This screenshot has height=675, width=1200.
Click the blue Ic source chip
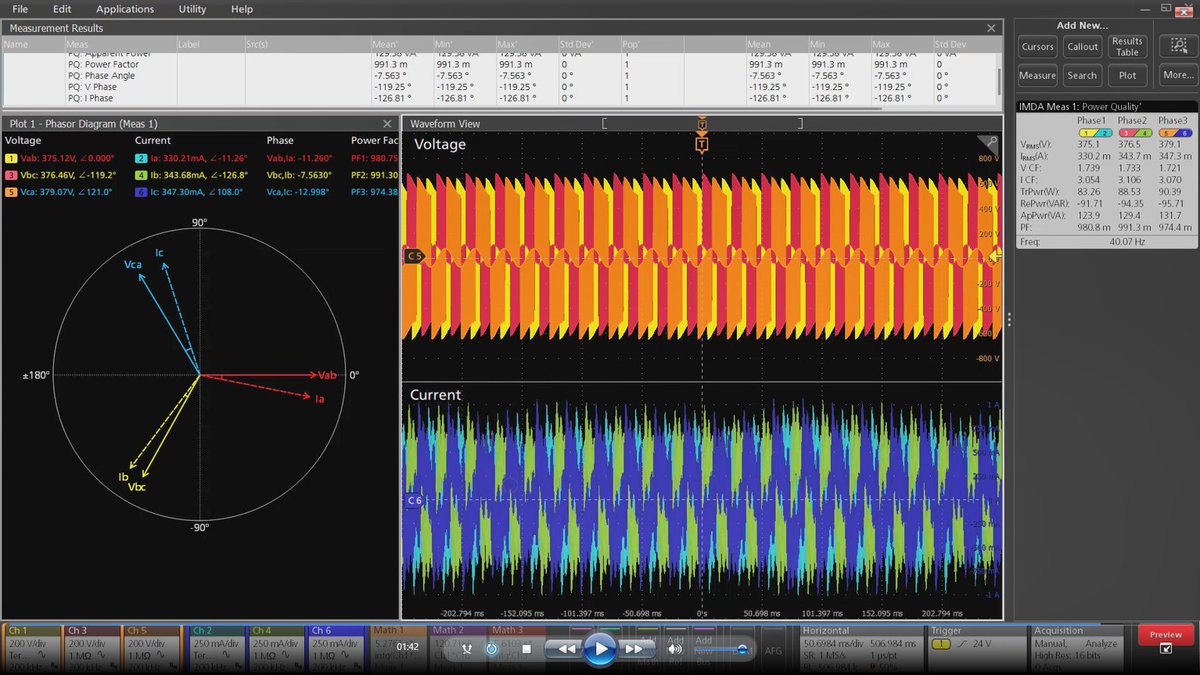(141, 192)
